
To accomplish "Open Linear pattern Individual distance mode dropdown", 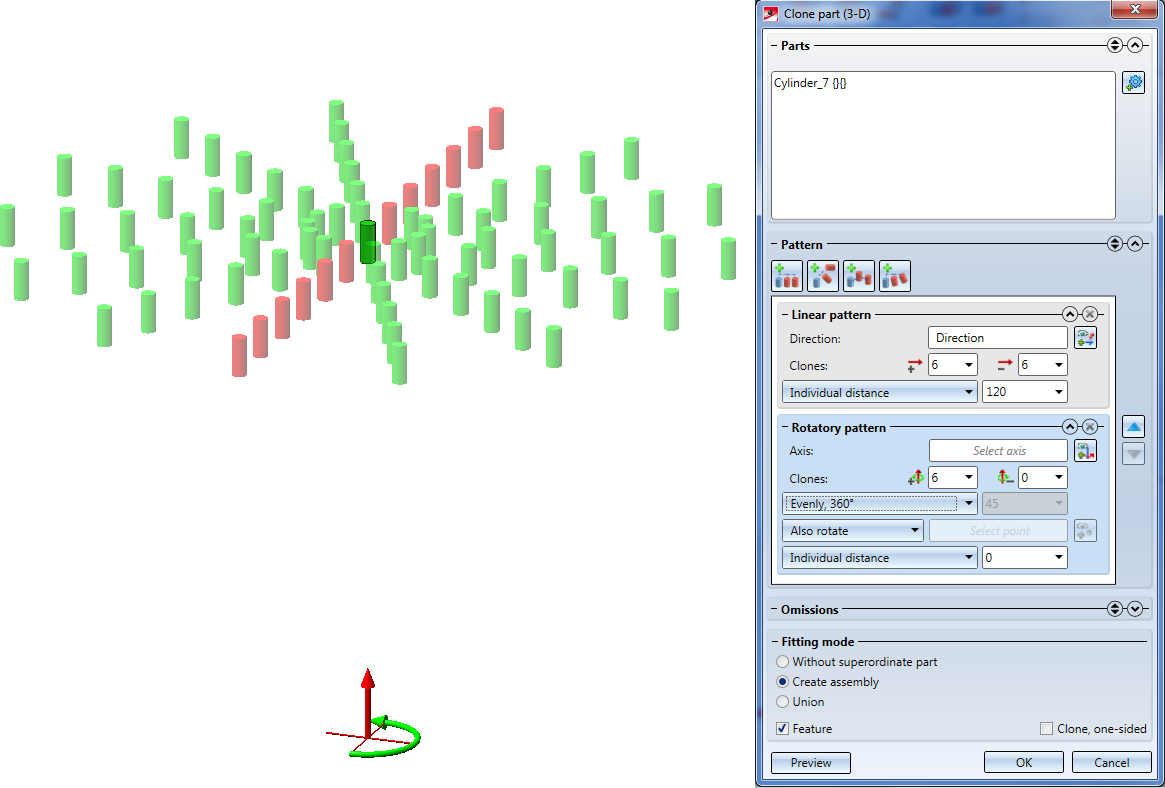I will coord(880,392).
